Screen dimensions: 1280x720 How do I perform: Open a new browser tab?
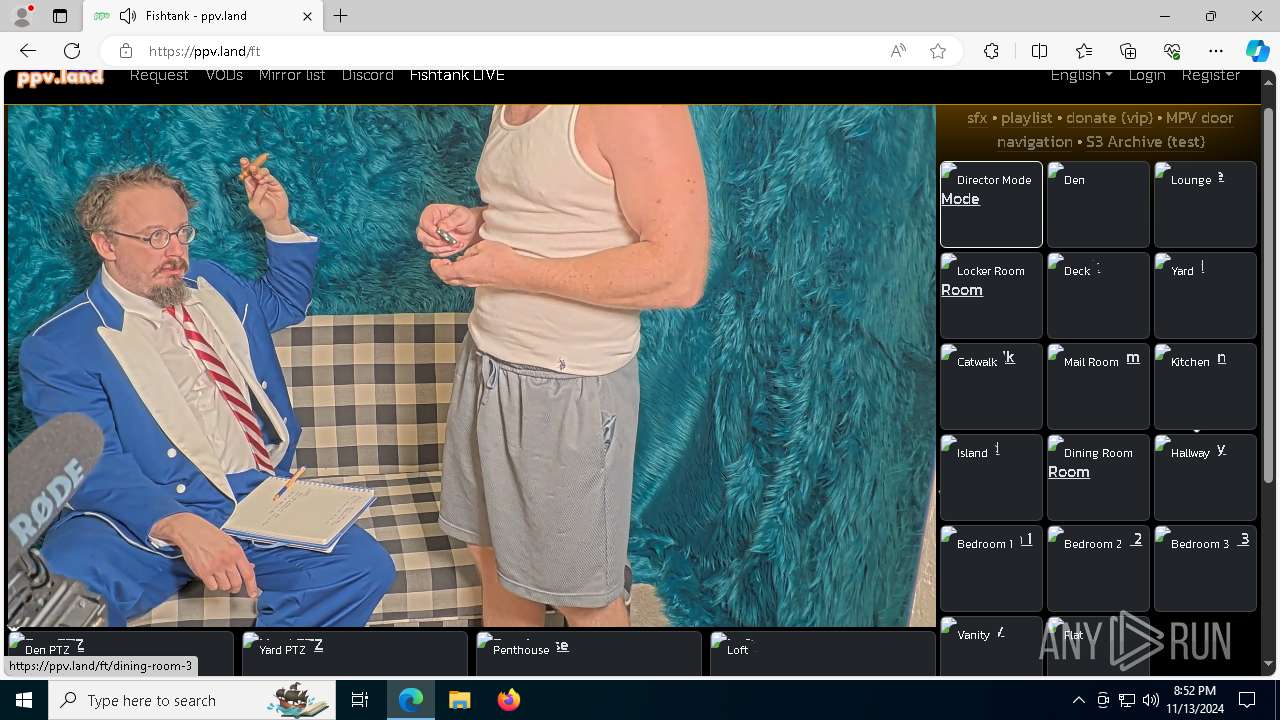tap(341, 16)
